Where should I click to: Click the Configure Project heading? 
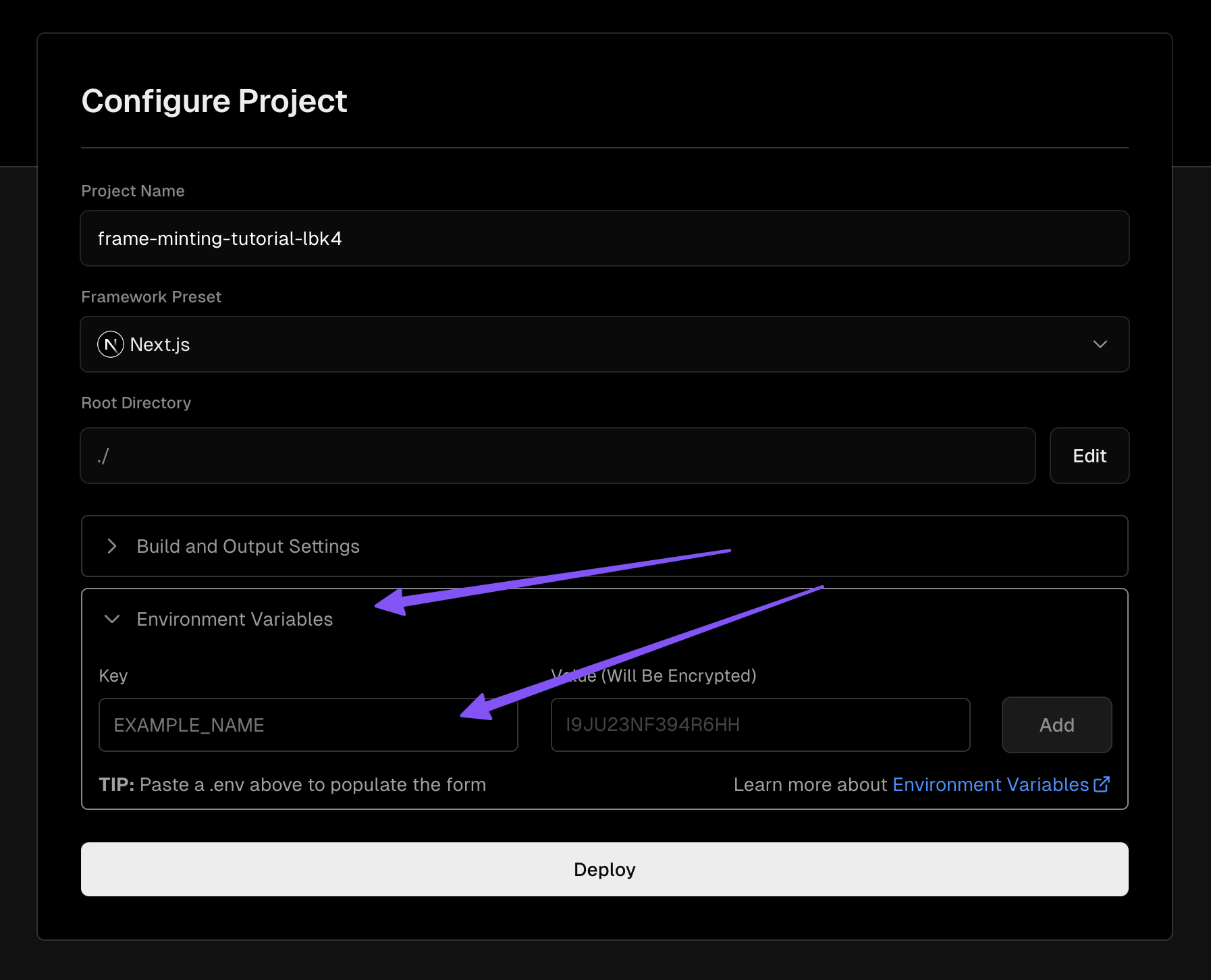pos(214,101)
